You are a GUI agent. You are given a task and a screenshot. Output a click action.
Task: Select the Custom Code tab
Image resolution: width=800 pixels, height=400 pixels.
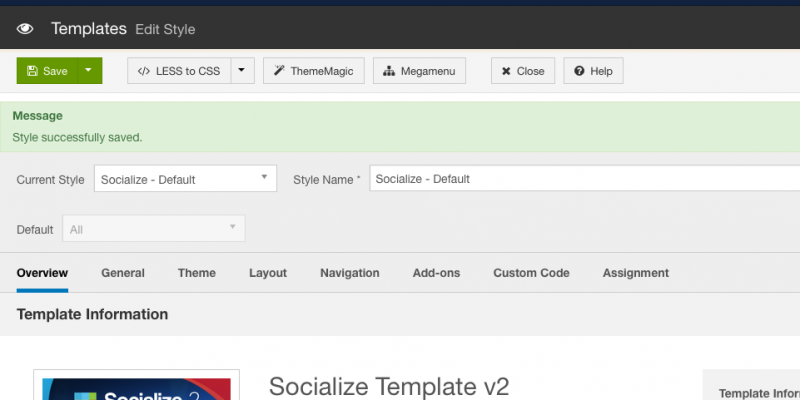[531, 273]
